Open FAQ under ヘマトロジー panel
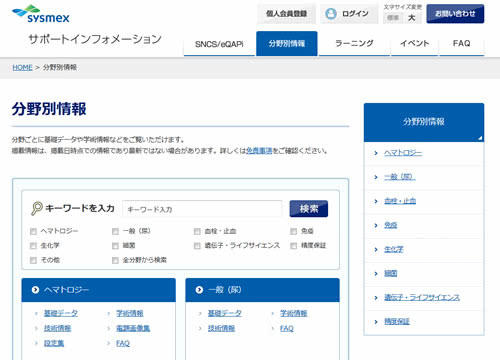Viewport: 500px width, 360px height. click(123, 343)
